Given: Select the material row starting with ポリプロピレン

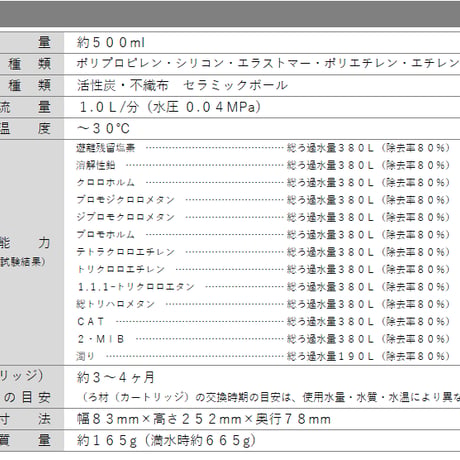Looking at the screenshot, I should (268, 63).
